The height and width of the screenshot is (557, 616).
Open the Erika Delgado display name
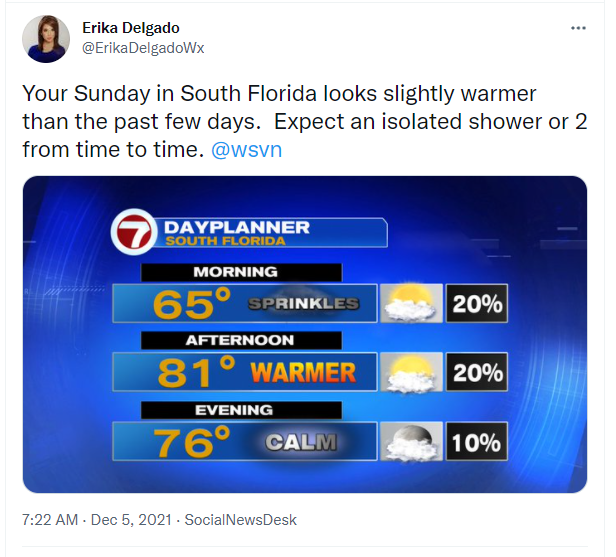click(x=131, y=28)
